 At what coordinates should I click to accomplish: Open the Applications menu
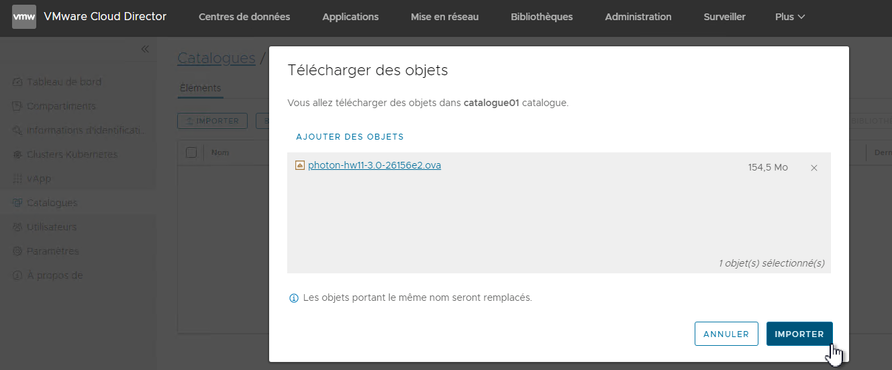pos(350,17)
